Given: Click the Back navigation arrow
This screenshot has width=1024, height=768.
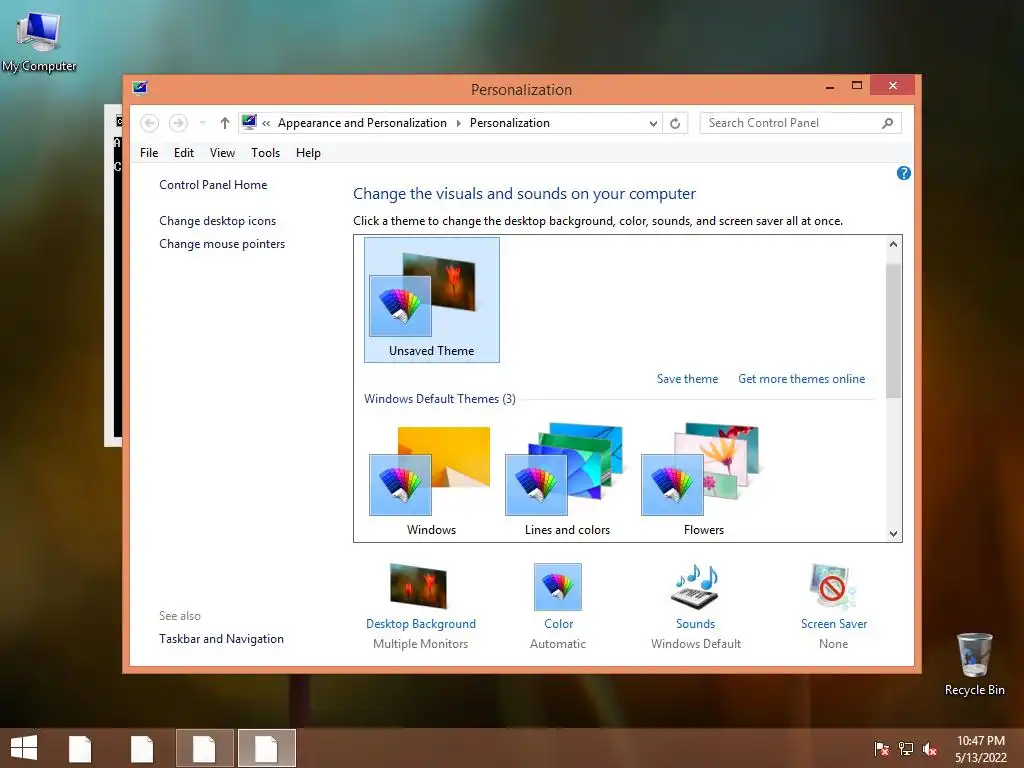Looking at the screenshot, I should 150,123.
